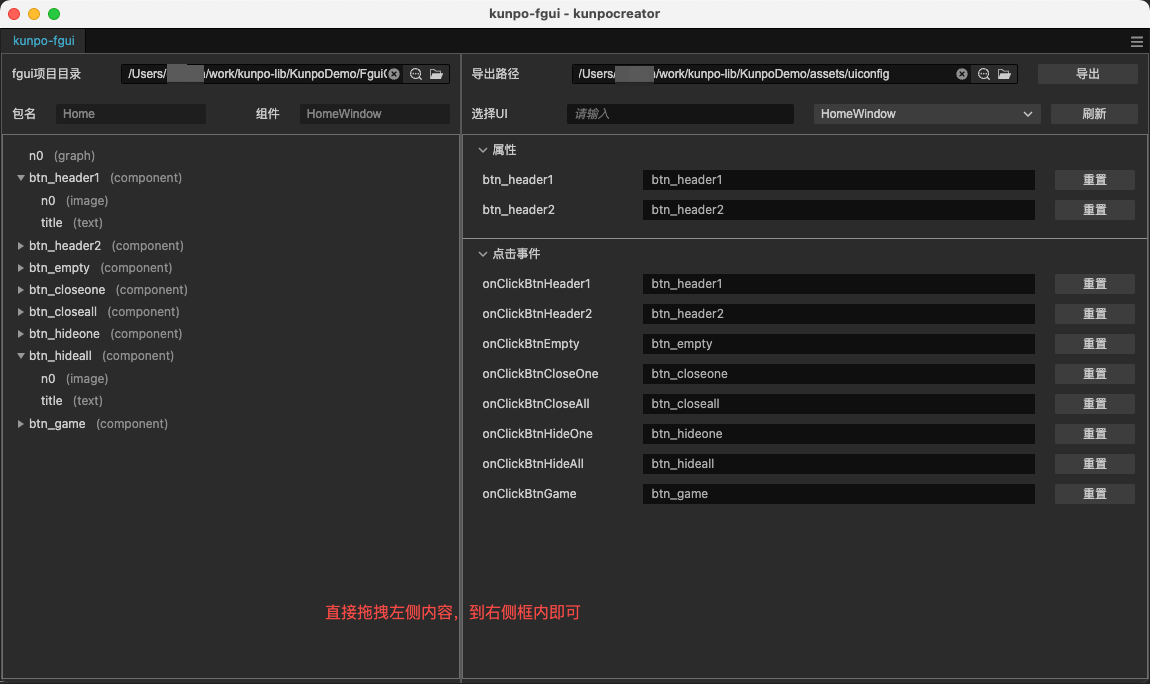Screen dimensions: 1150x684
Task: Clear the export path field with the X icon
Action: point(962,73)
